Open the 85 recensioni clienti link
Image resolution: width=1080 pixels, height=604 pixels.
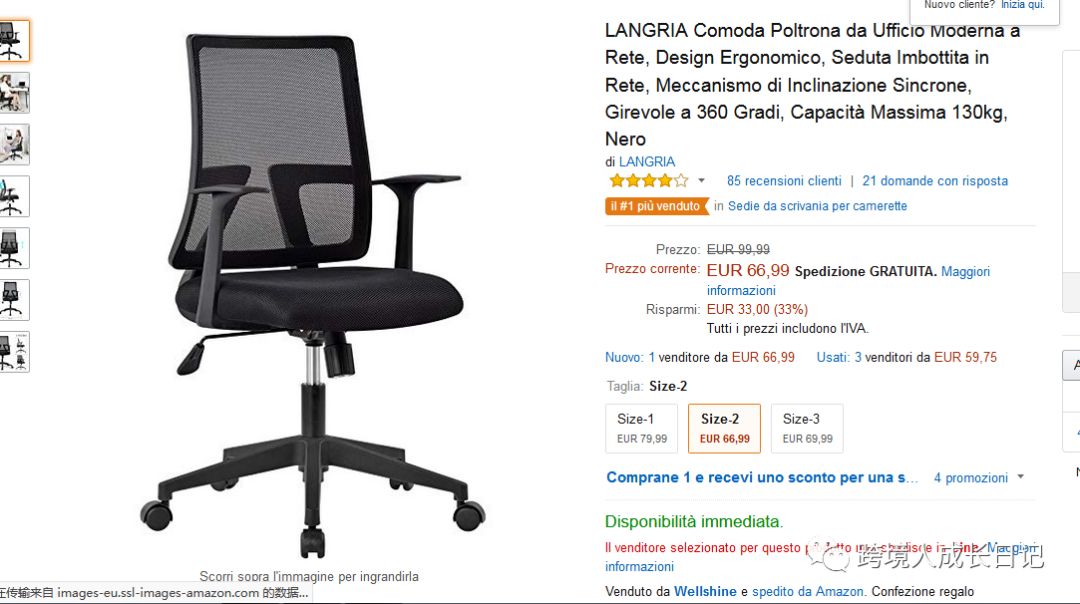coord(784,180)
